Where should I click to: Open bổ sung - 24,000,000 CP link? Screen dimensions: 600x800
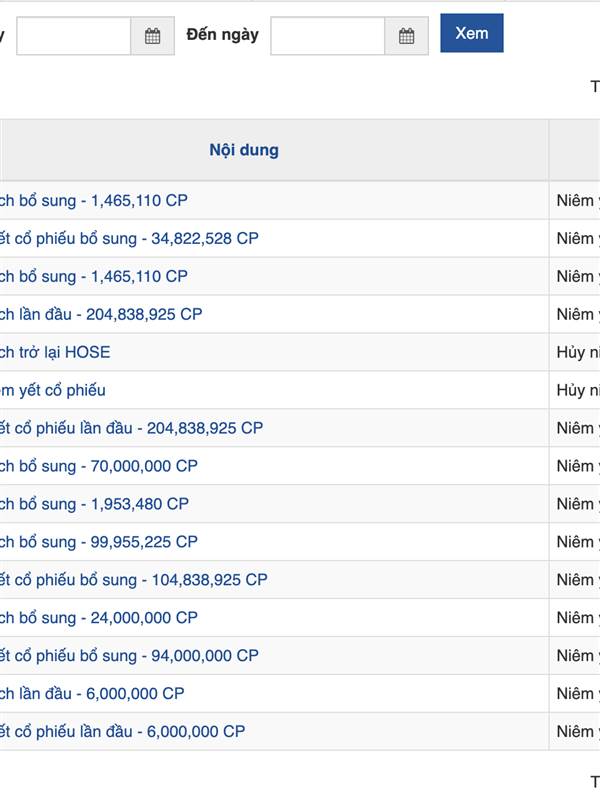click(99, 618)
